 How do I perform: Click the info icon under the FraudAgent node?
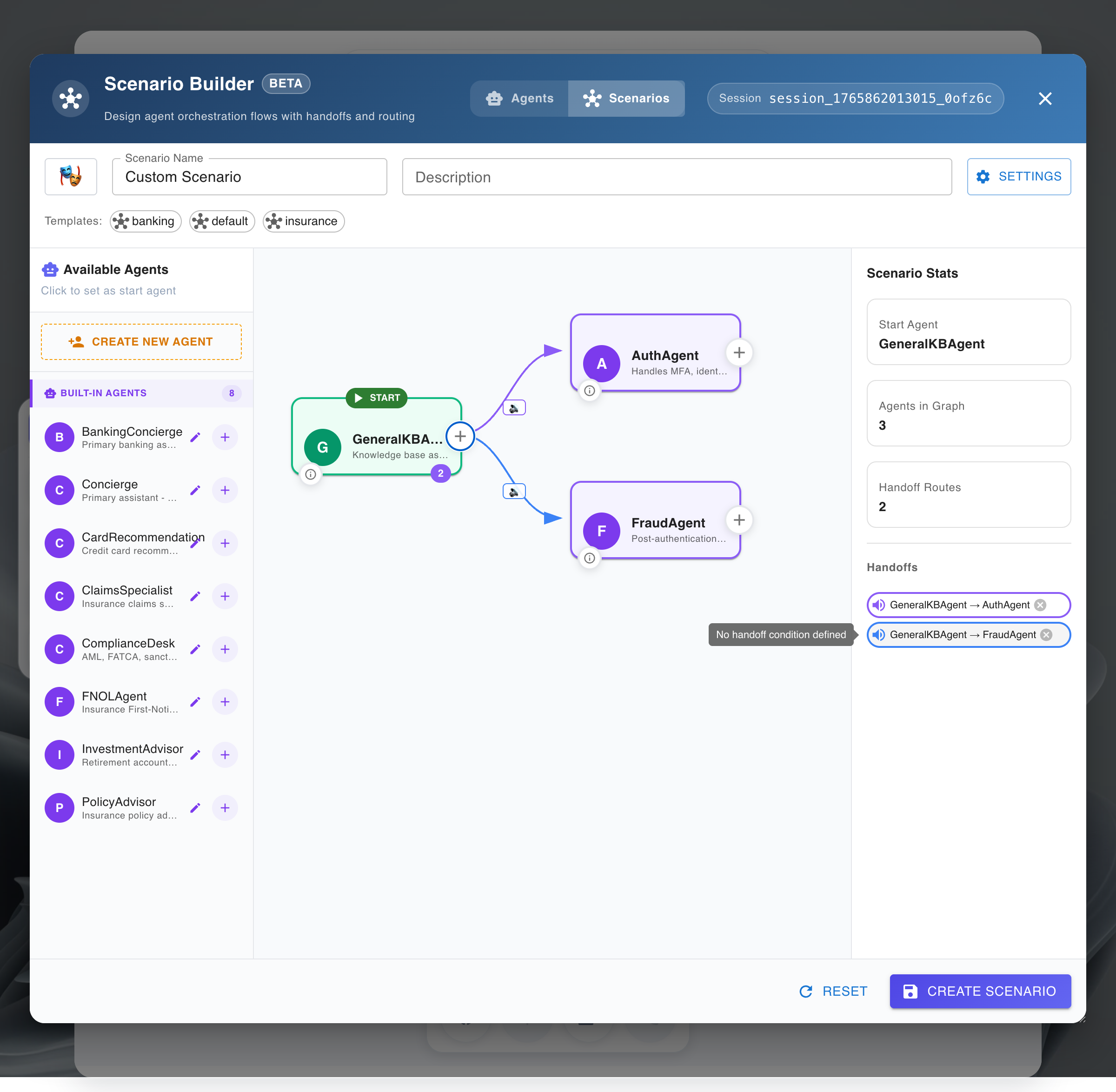click(x=589, y=558)
